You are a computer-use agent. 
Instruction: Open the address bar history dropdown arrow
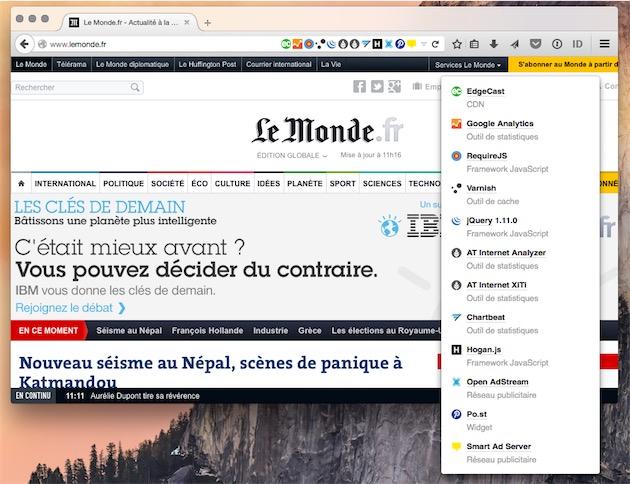click(x=424, y=44)
